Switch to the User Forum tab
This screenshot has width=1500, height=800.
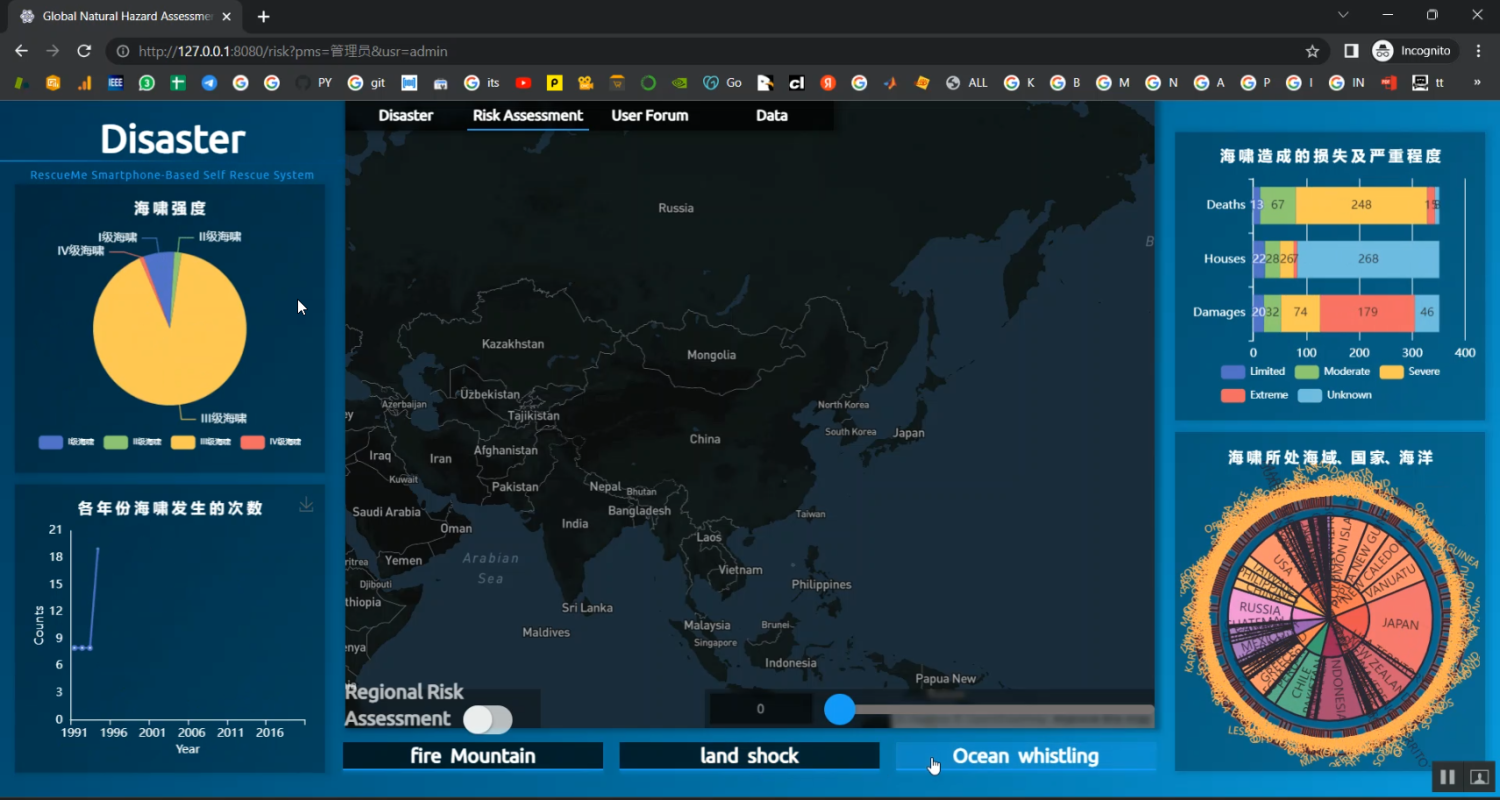[650, 115]
